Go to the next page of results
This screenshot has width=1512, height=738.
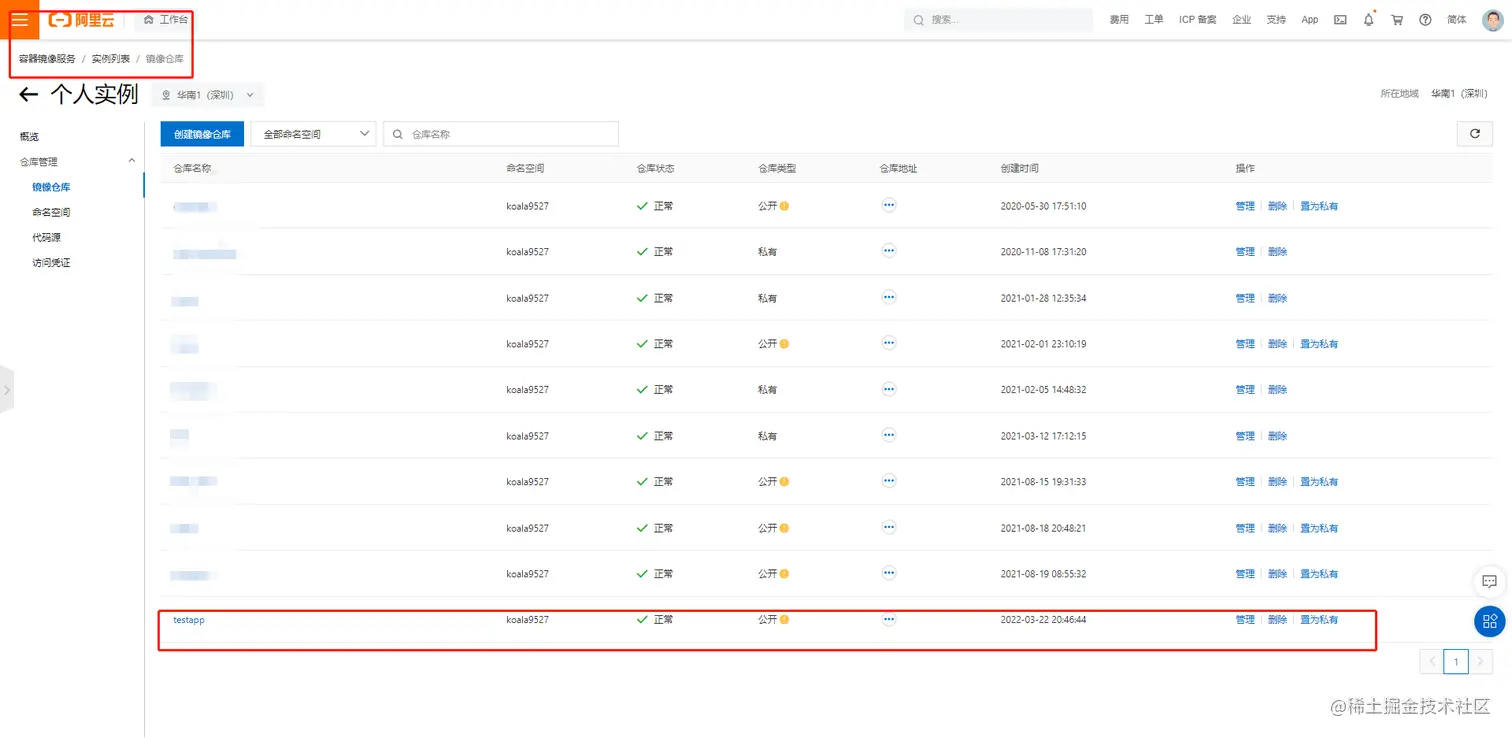[x=1481, y=661]
